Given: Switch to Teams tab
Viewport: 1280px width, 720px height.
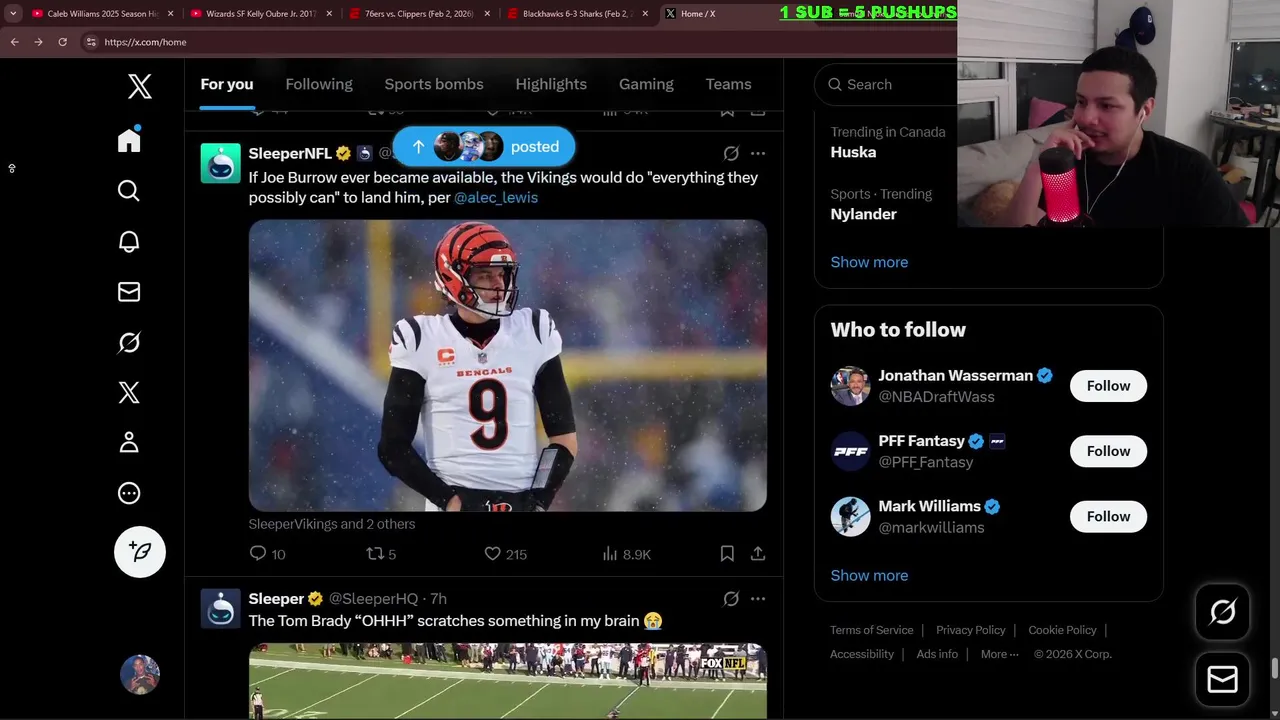Looking at the screenshot, I should [x=728, y=84].
